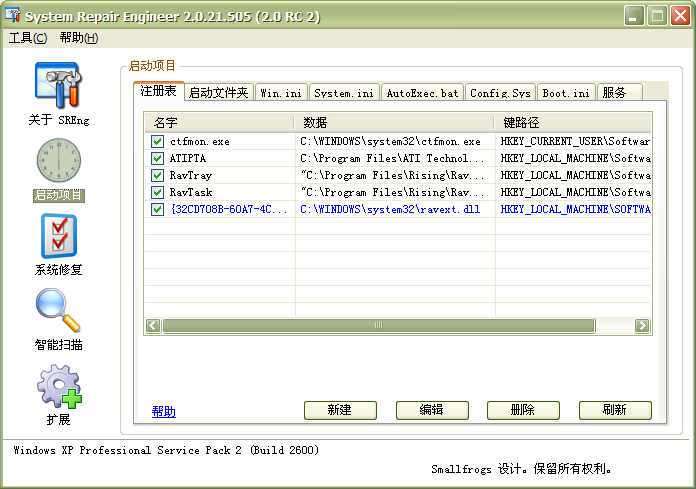Click the 关于 SREng sidebar label

point(59,120)
